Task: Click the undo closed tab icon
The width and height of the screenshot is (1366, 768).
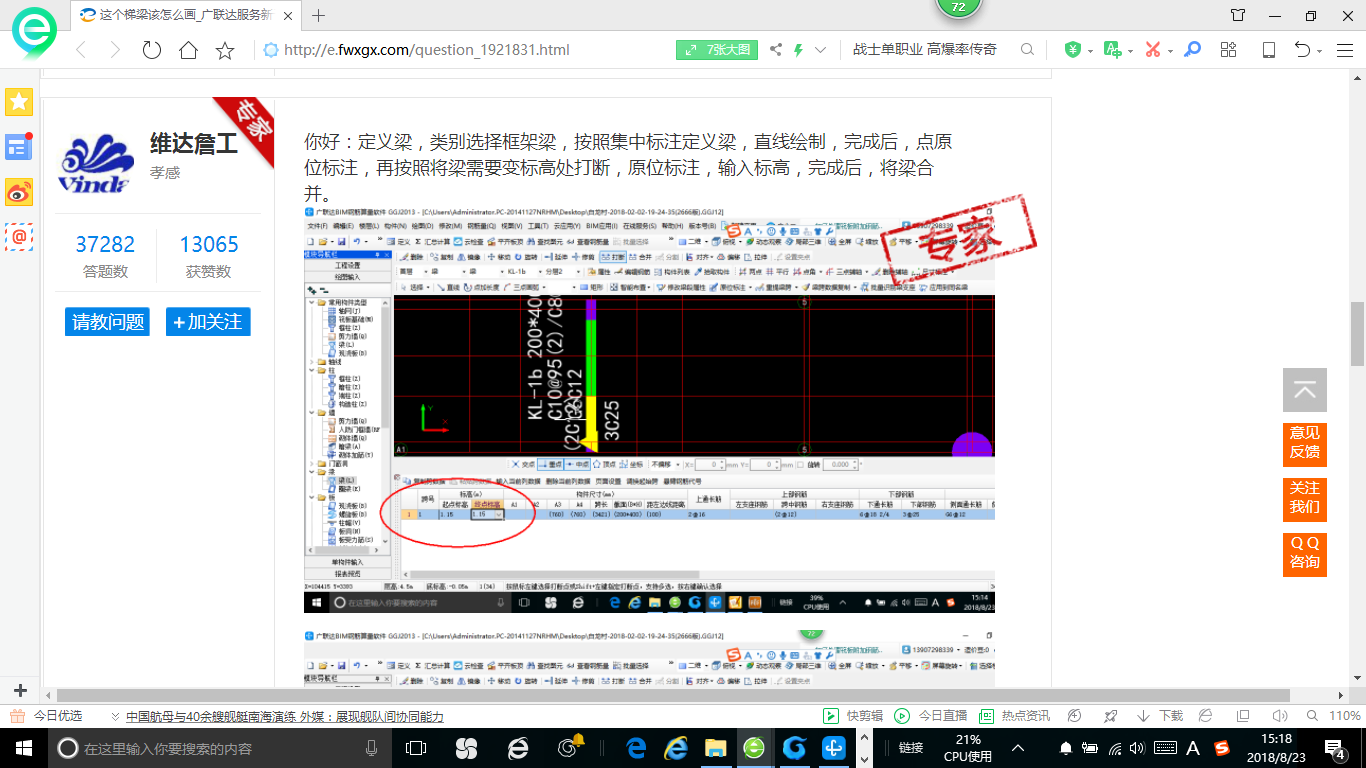Action: pyautogui.click(x=1302, y=49)
